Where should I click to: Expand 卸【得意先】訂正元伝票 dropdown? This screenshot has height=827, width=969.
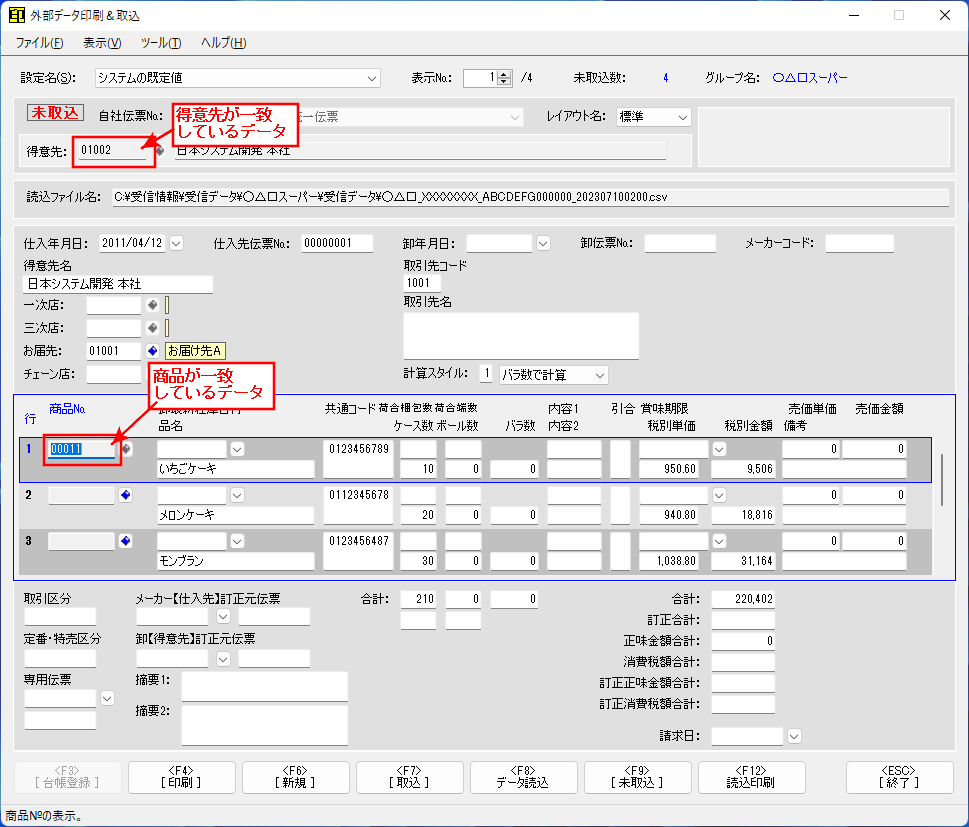click(x=223, y=659)
